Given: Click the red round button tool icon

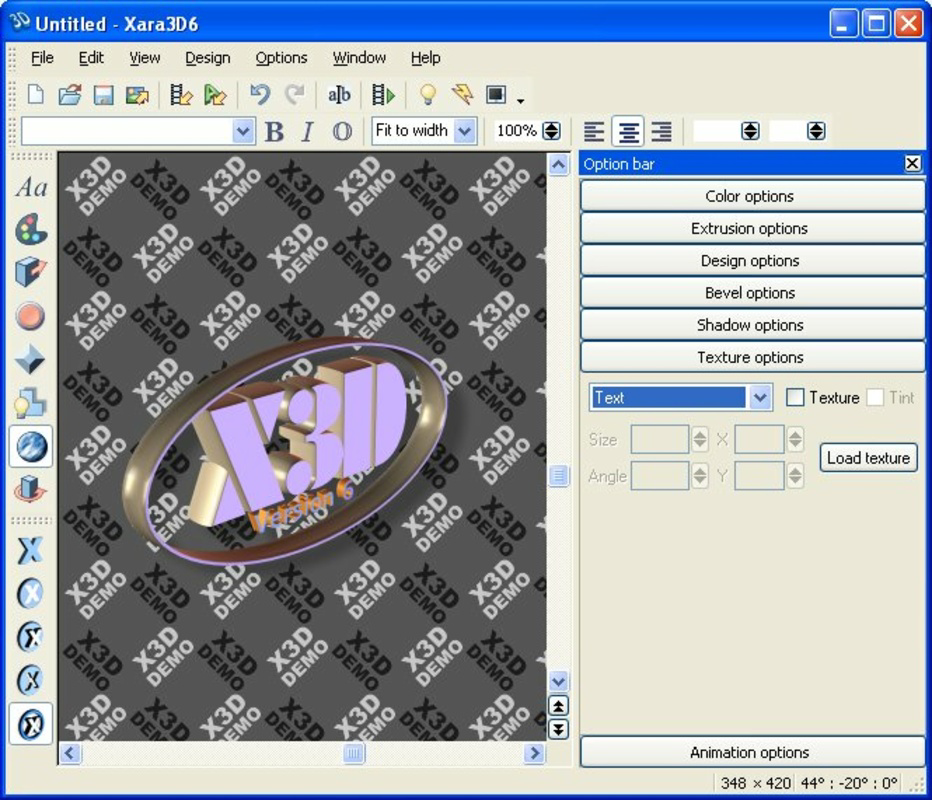Looking at the screenshot, I should pyautogui.click(x=31, y=316).
